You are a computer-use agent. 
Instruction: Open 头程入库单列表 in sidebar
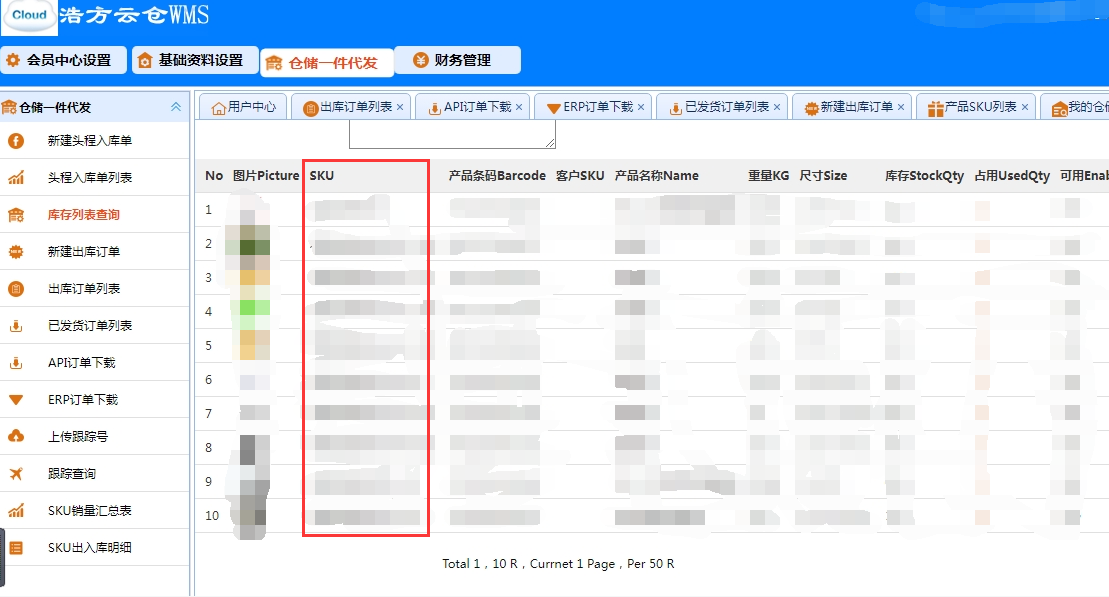point(90,178)
